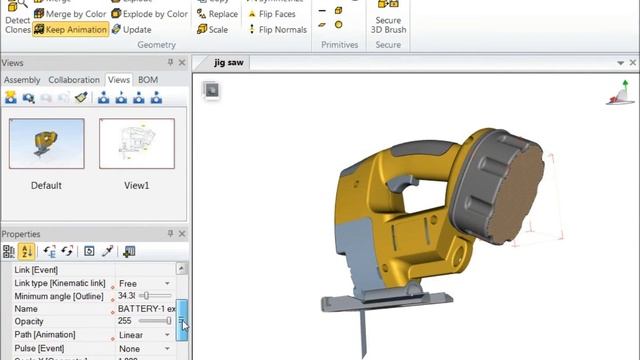Insert a sphere primitive
The height and width of the screenshot is (360, 640).
tap(338, 25)
